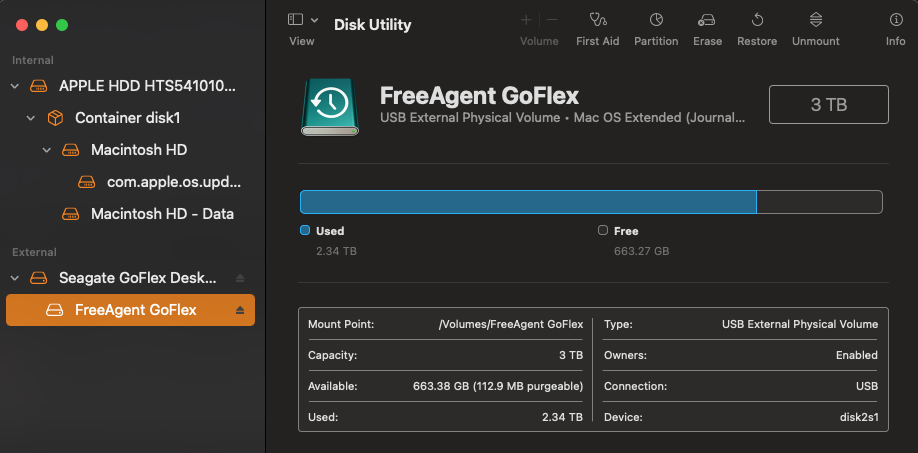Click the FreeAgent GoFlex sidebar disk icon
The width and height of the screenshot is (918, 453).
(55, 310)
